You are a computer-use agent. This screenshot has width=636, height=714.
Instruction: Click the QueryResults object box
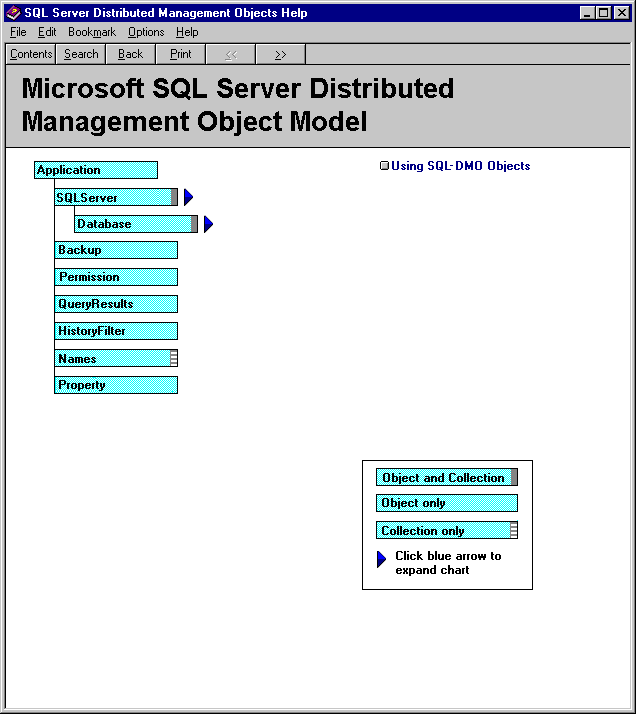coord(116,304)
